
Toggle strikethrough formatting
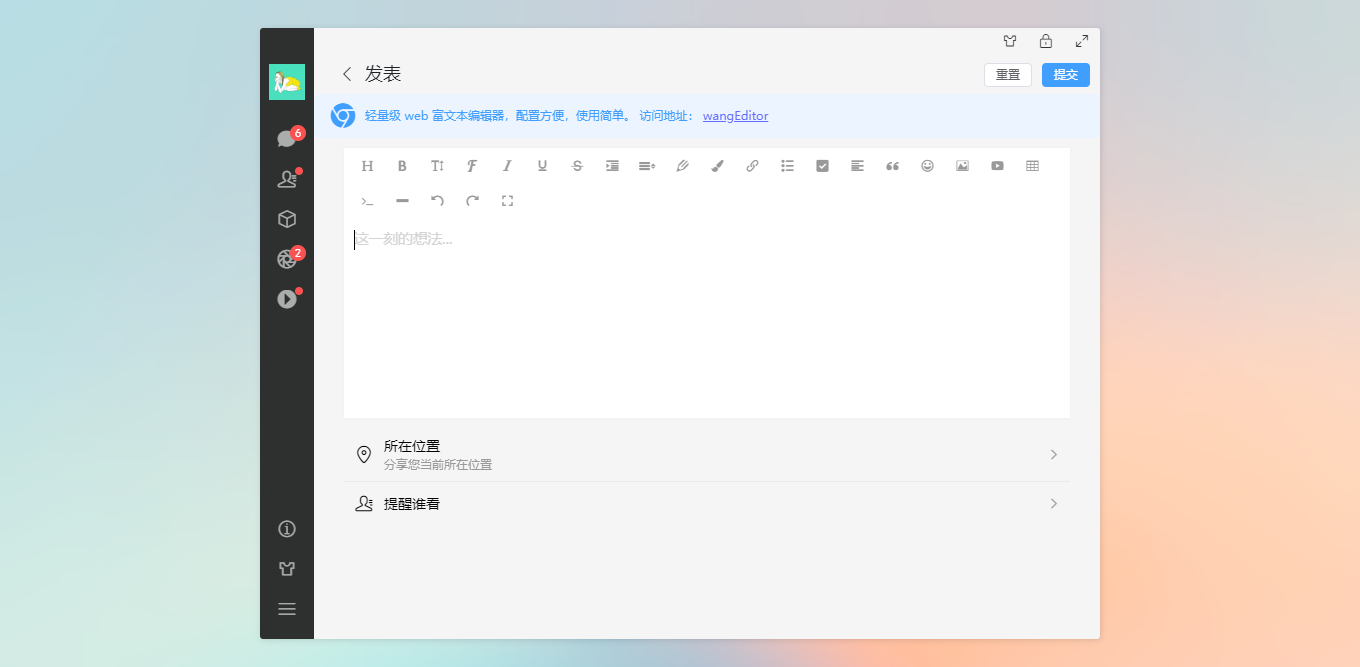tap(577, 166)
